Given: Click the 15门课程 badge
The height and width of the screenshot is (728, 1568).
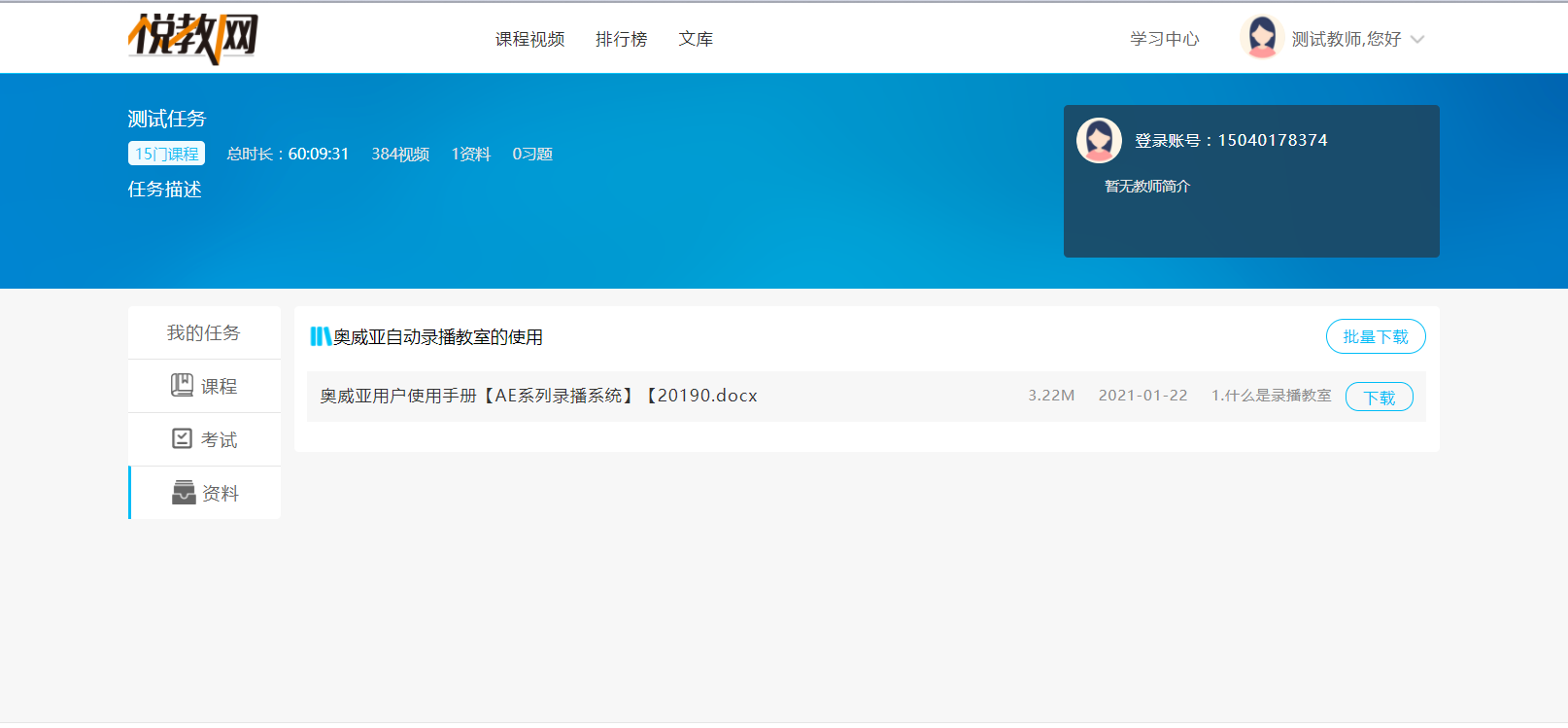Looking at the screenshot, I should click(x=166, y=154).
